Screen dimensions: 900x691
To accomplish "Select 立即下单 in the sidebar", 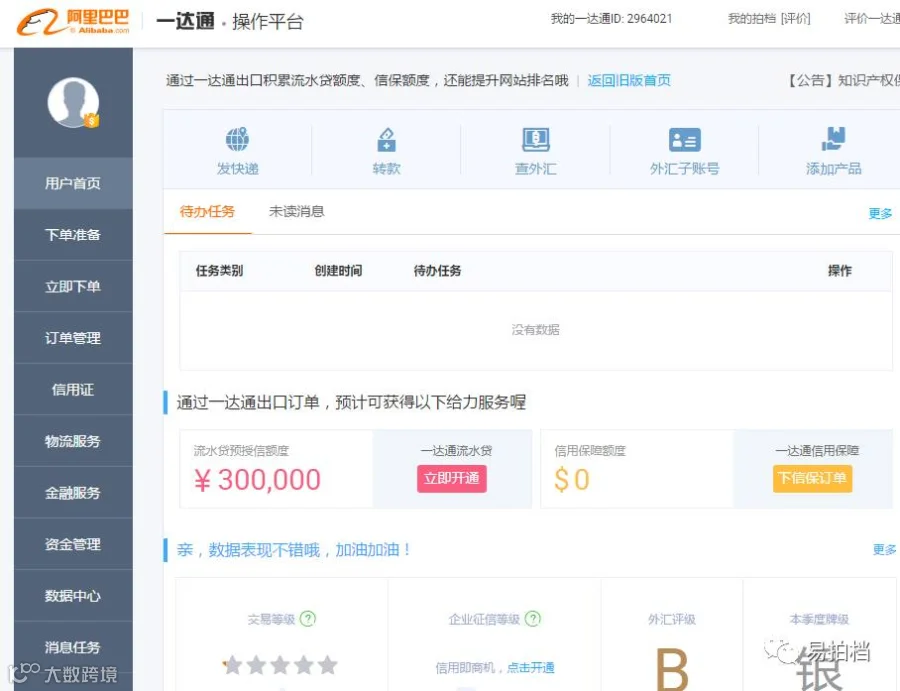I will 73,286.
